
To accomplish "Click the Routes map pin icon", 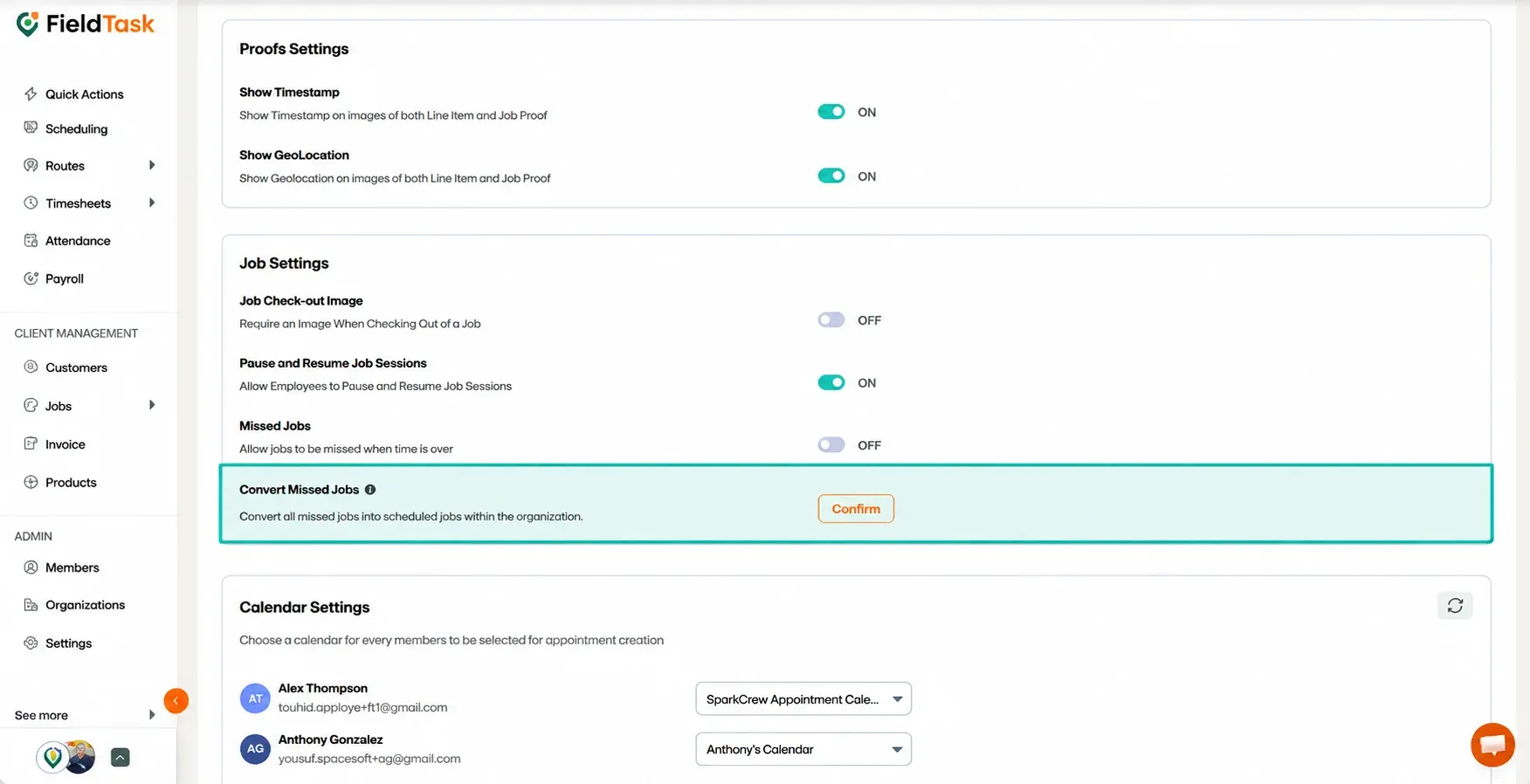I will click(x=31, y=166).
